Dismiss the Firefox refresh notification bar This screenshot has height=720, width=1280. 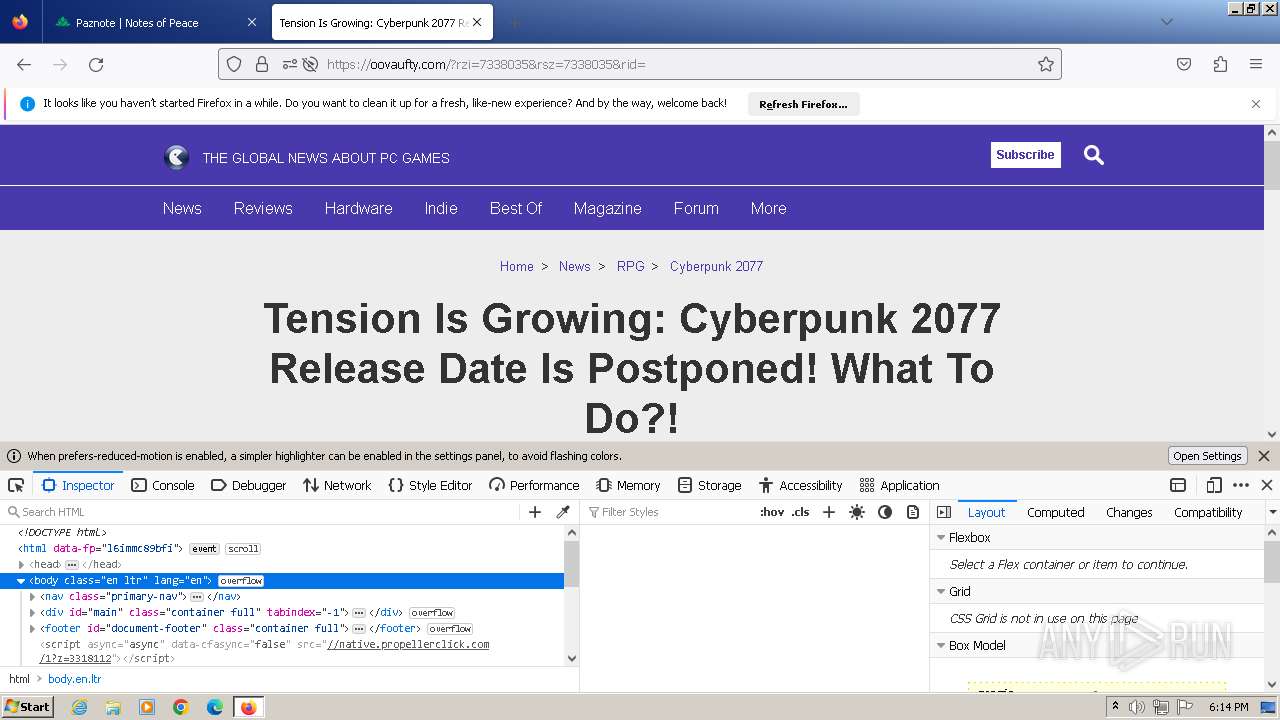point(1256,104)
